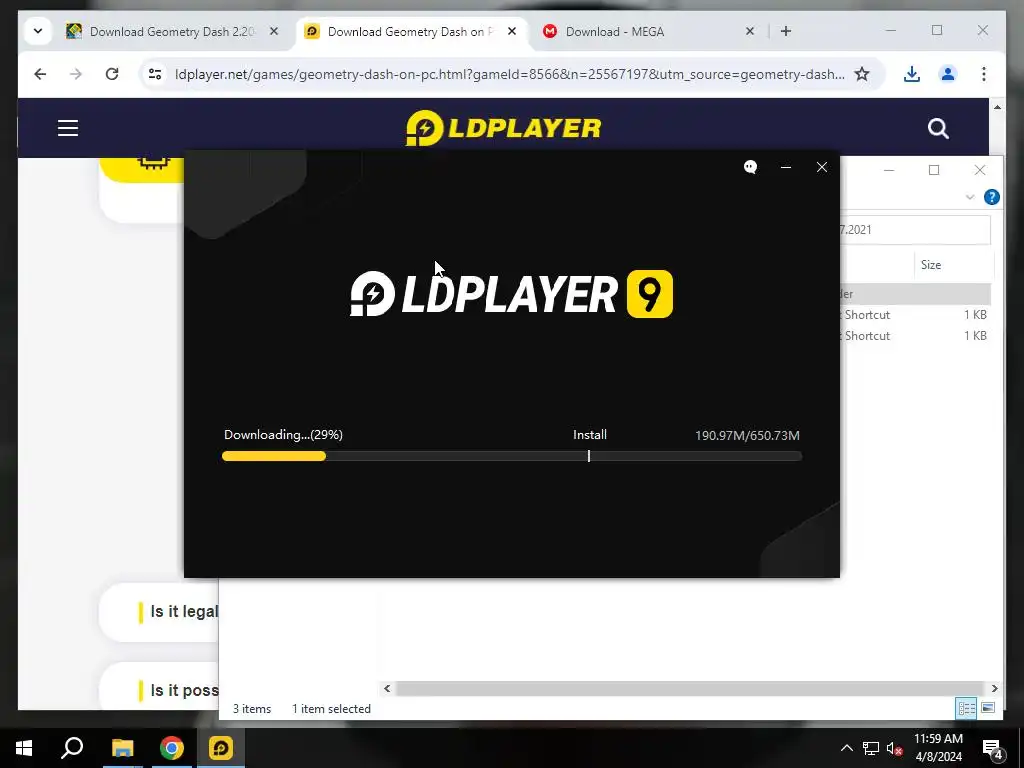Close the Download - MEGA tab

pos(750,31)
